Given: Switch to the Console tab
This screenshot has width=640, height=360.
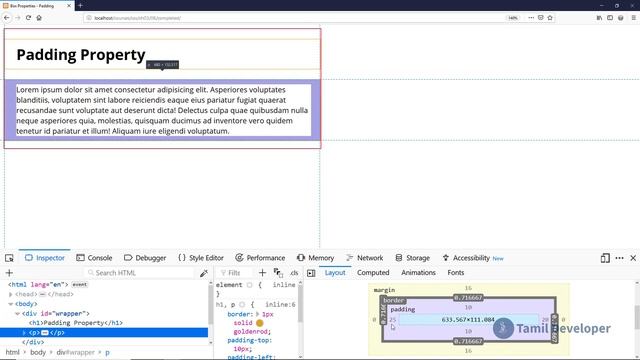Looking at the screenshot, I should click(94, 258).
